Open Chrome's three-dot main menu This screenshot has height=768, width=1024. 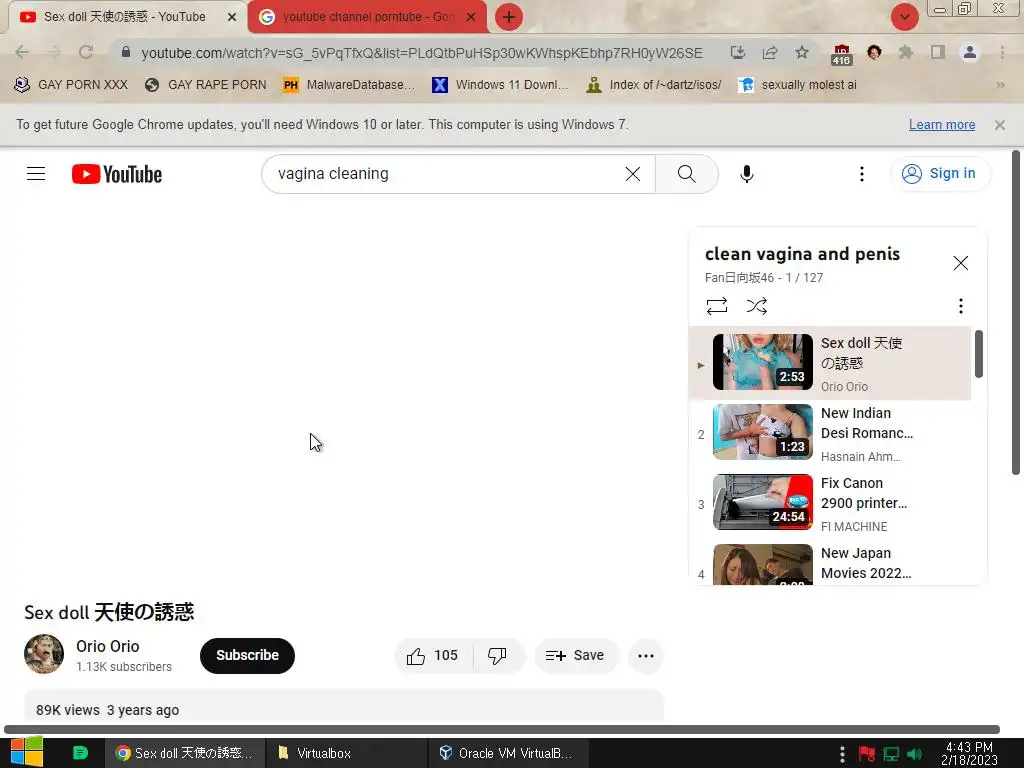coord(1002,52)
